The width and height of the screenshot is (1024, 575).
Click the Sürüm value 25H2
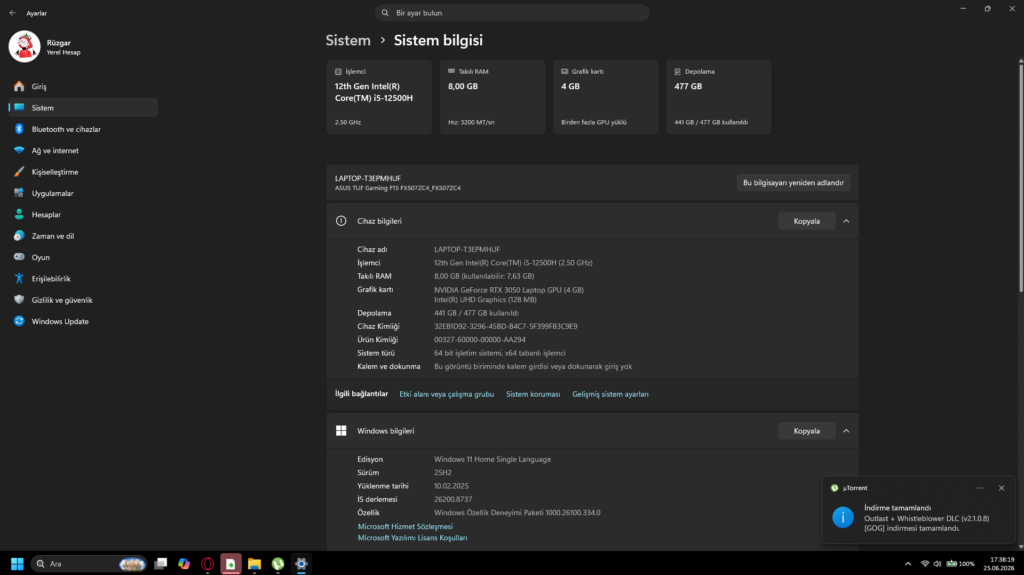pos(443,472)
